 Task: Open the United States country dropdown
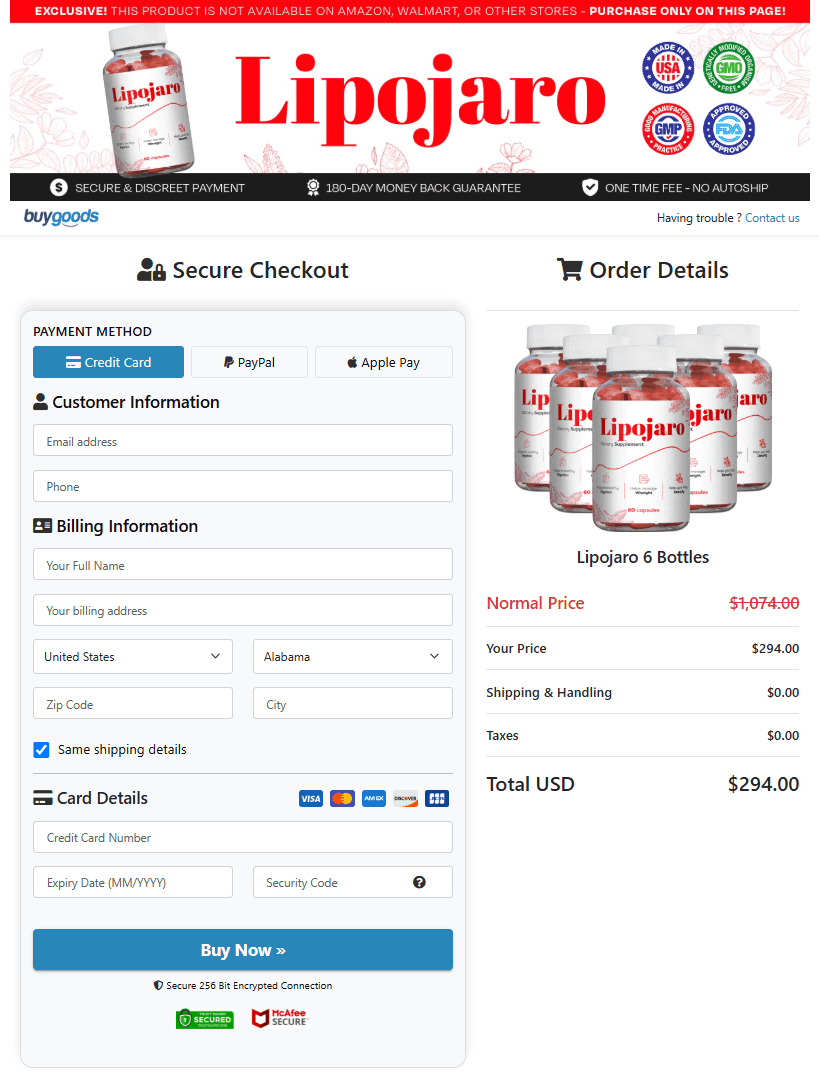point(133,657)
